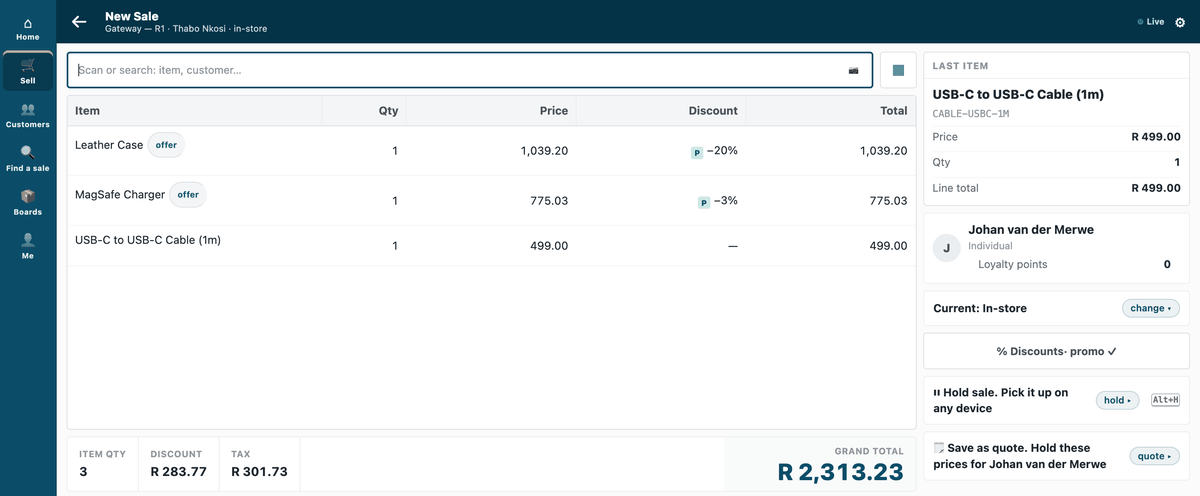Click the 1,039.20 price of Leather Case
Screen dimensions: 1200x496
544,151
